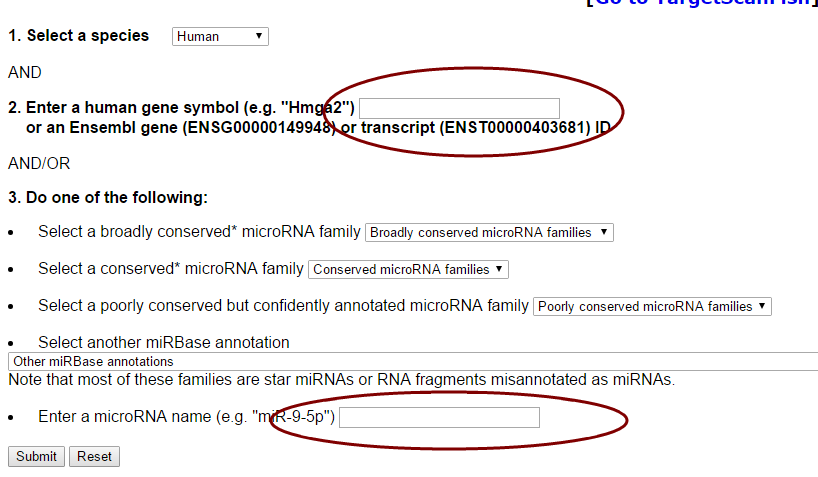This screenshot has width=818, height=477.
Task: Focus the microRNA name text box
Action: [x=439, y=417]
